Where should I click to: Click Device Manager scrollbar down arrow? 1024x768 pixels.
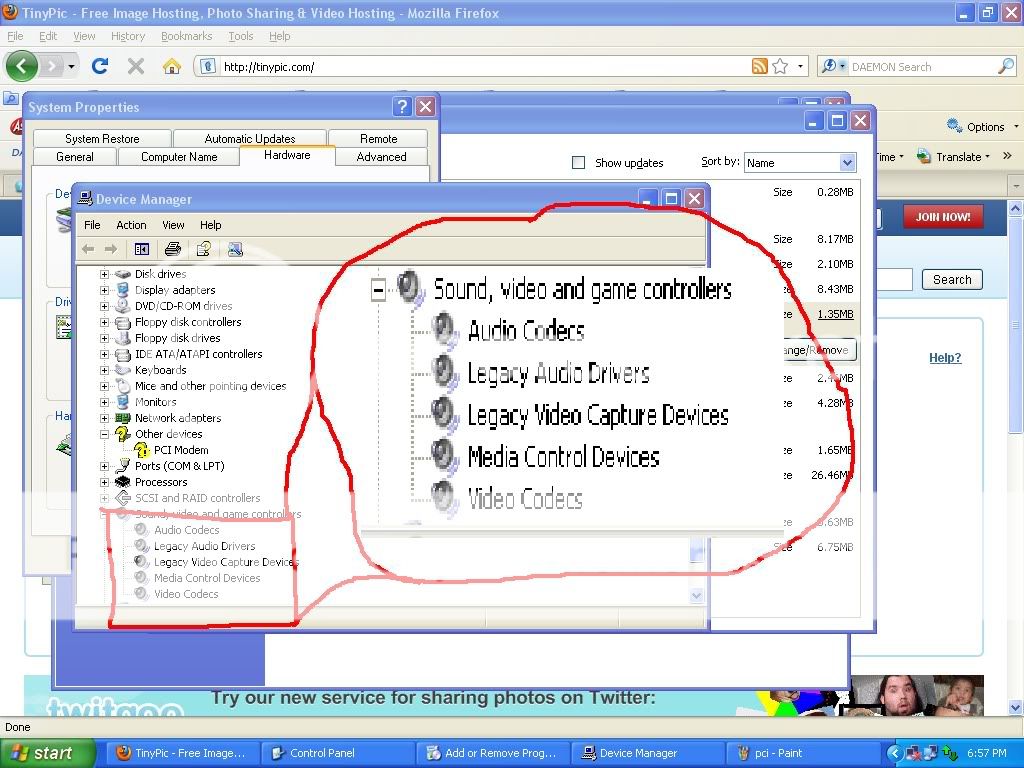(x=697, y=595)
